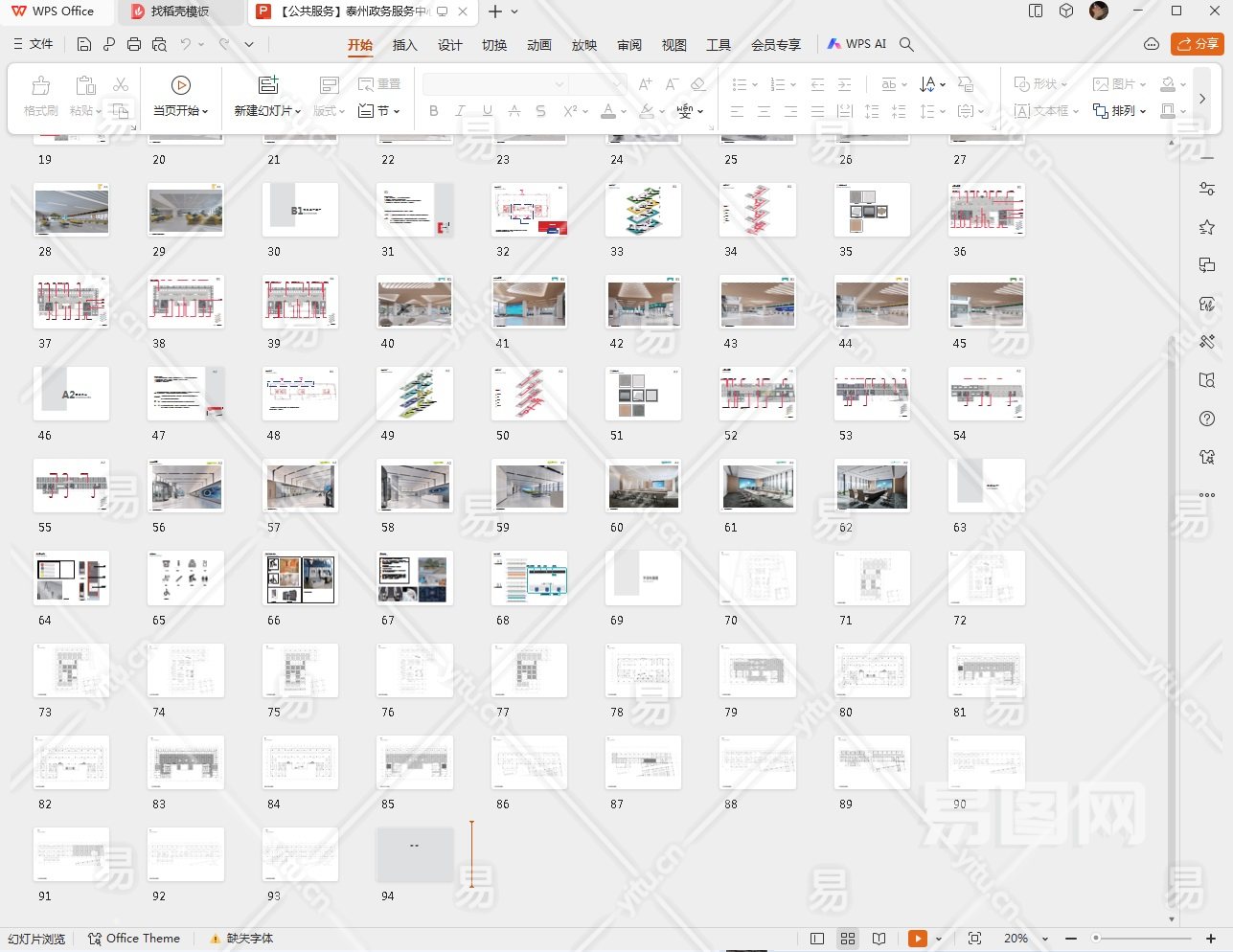
Task: Switch to normal view in status bar
Action: point(817,939)
